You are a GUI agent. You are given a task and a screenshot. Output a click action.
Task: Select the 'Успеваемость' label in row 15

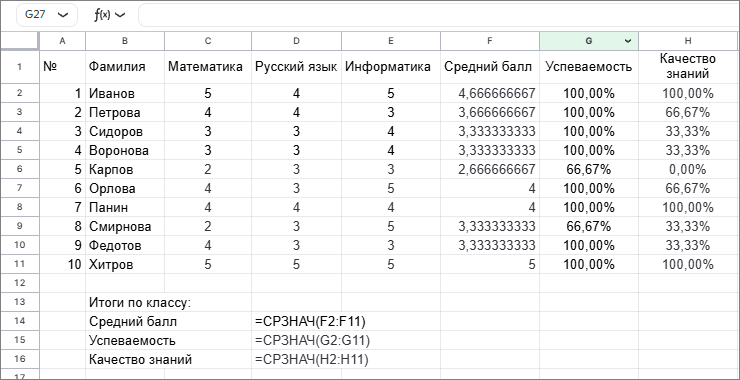(x=125, y=340)
